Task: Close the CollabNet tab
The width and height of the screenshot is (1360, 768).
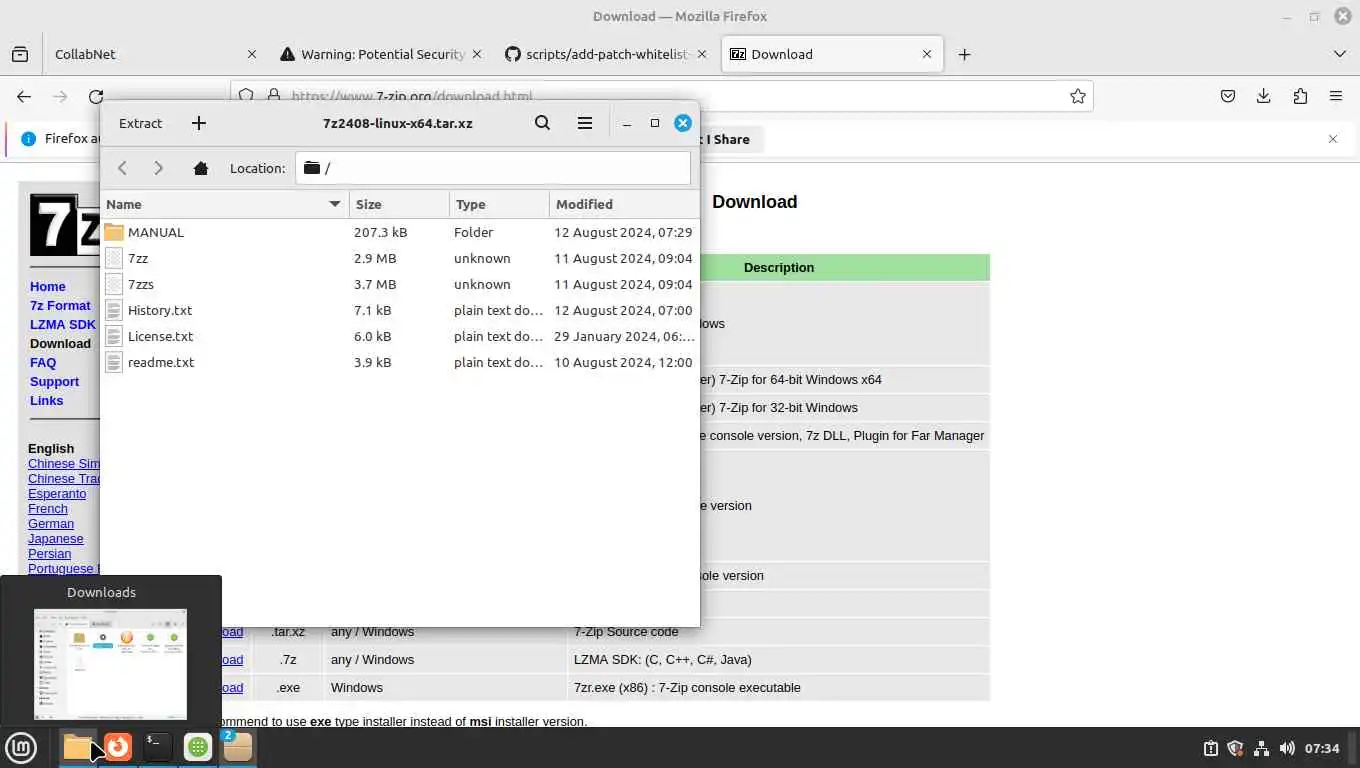Action: [x=252, y=54]
